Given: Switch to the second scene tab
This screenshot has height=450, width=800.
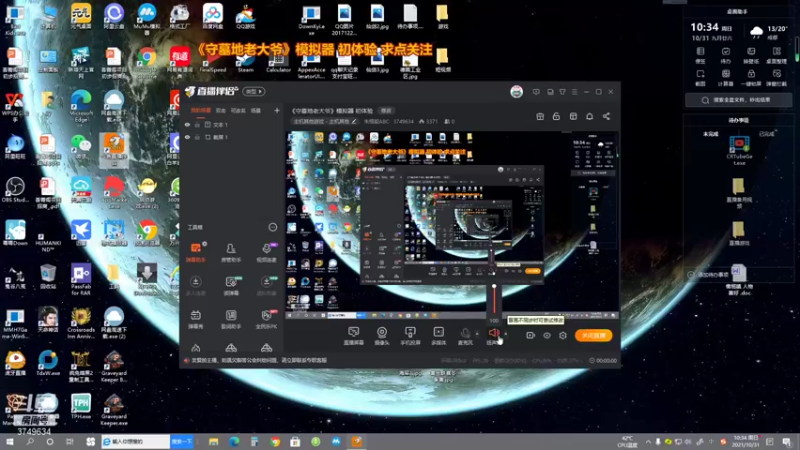Looking at the screenshot, I should (221, 110).
